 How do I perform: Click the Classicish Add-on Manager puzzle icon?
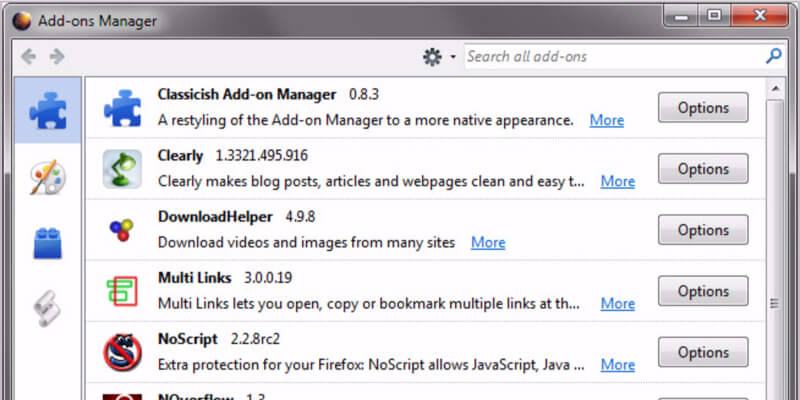click(122, 108)
